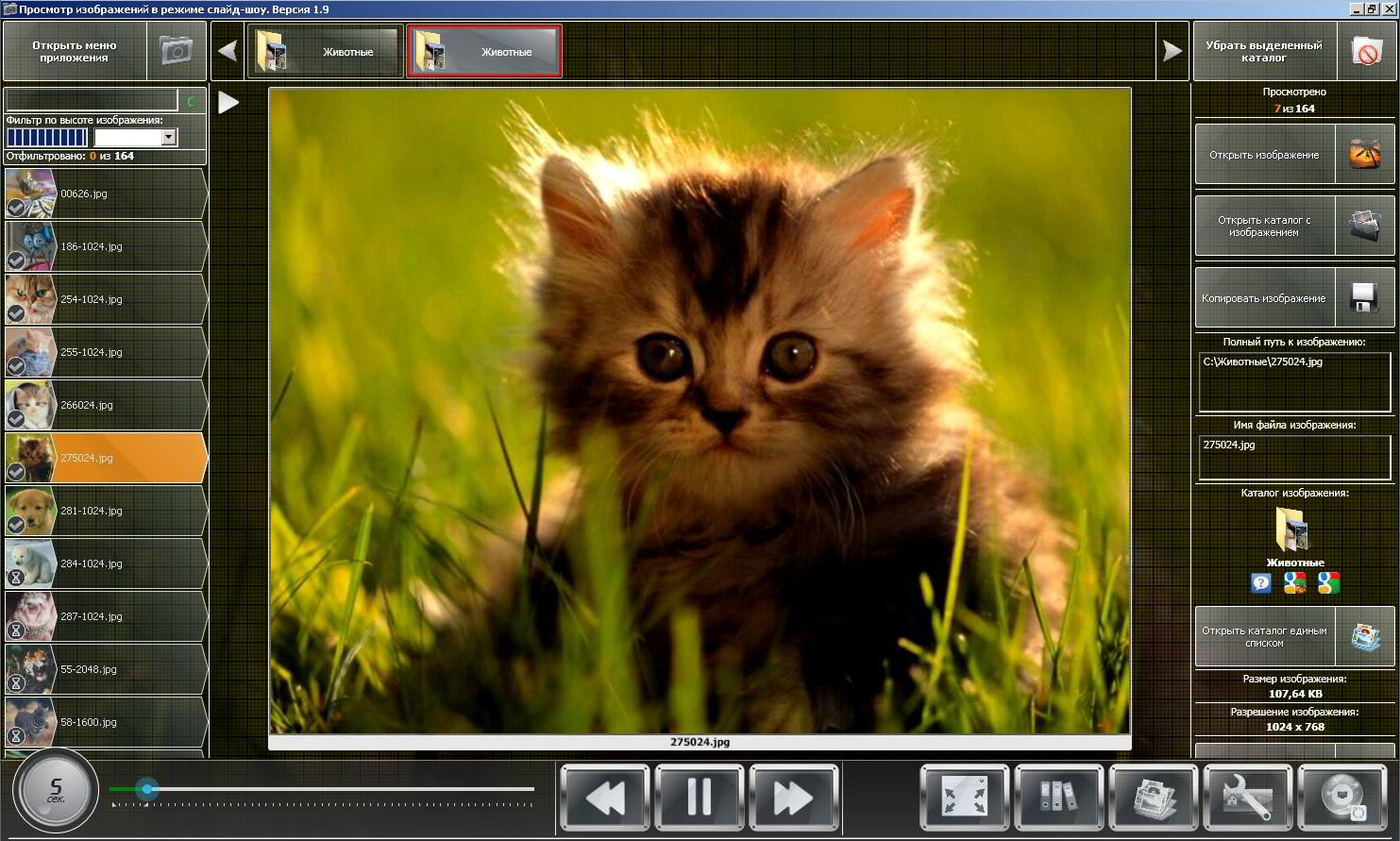Viewport: 1400px width, 841px height.
Task: Click the '5 сек.' slideshow timer dial
Action: pyautogui.click(x=56, y=791)
